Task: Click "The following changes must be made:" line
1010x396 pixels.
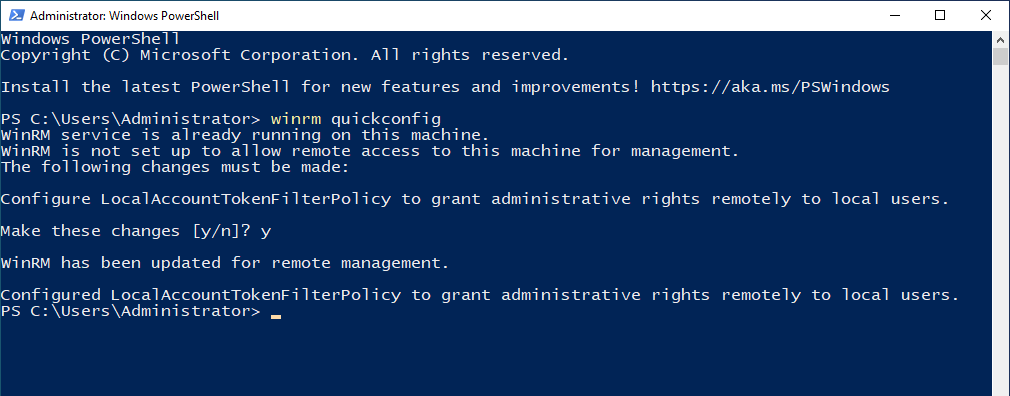Action: 175,167
